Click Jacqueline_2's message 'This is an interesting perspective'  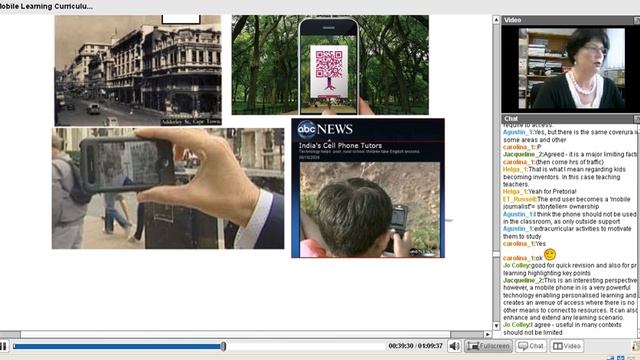(571, 299)
